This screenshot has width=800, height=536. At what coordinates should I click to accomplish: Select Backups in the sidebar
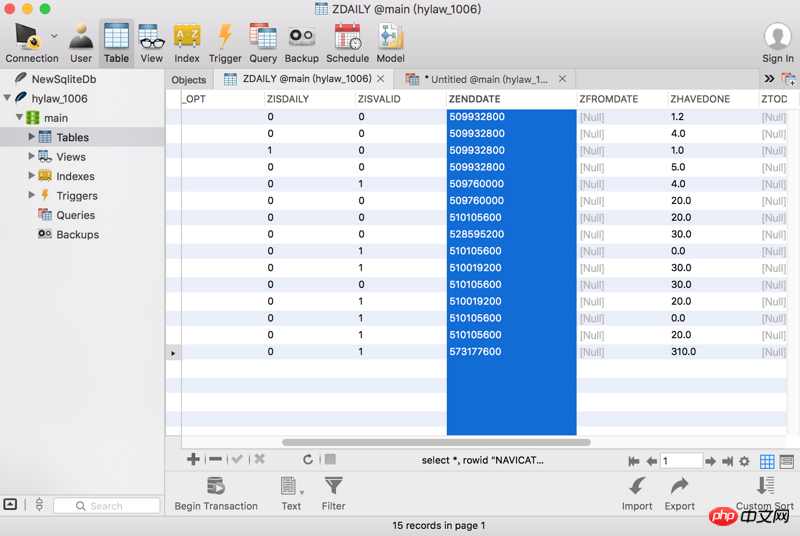pos(78,235)
